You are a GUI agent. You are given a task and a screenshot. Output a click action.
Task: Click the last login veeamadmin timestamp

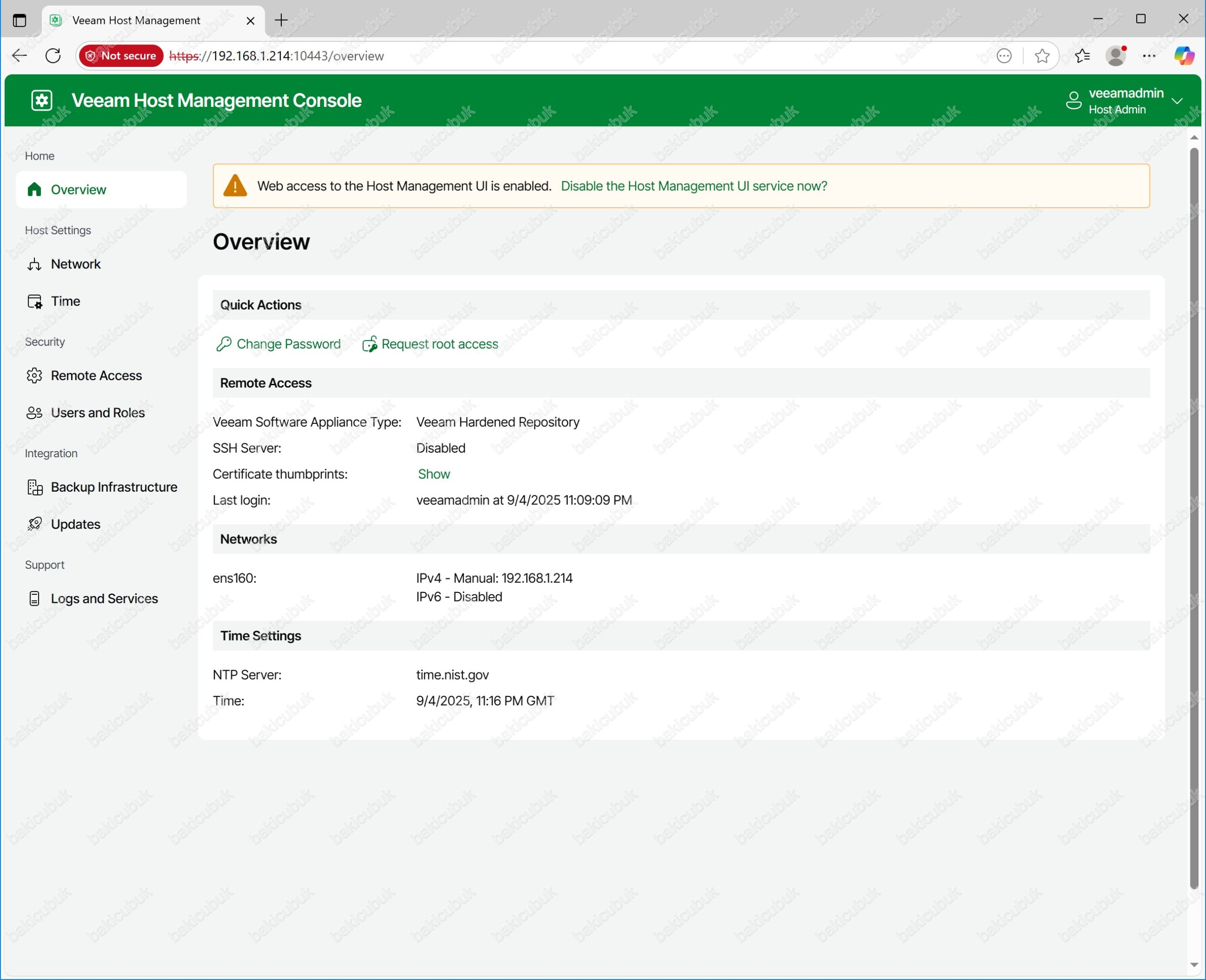[x=524, y=500]
